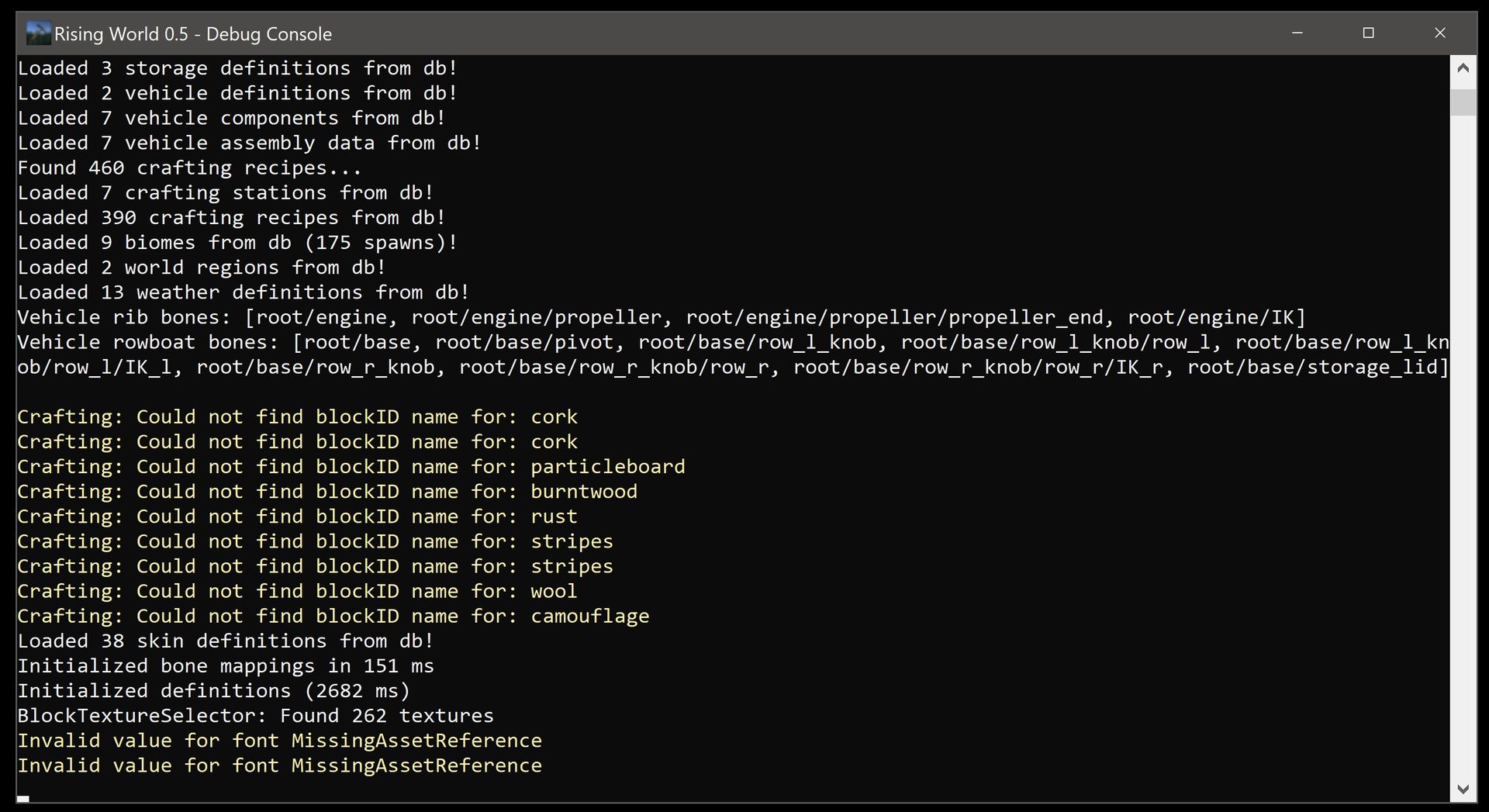Click the vertical scrollbar thumb

click(x=1463, y=102)
